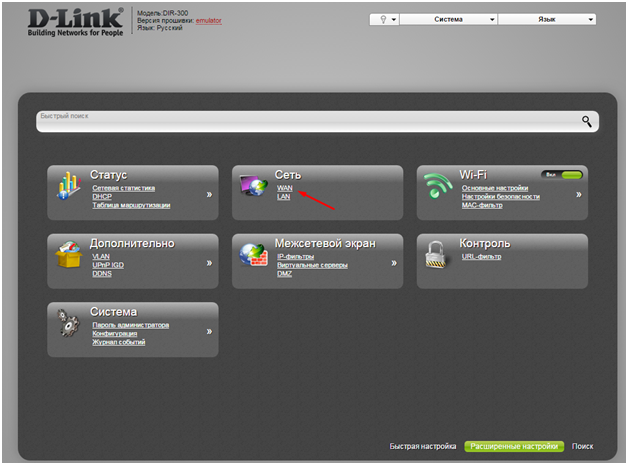Open the MAC-фильтр link under Wi-Fi
Image resolution: width=628 pixels, height=465 pixels.
pyautogui.click(x=484, y=205)
